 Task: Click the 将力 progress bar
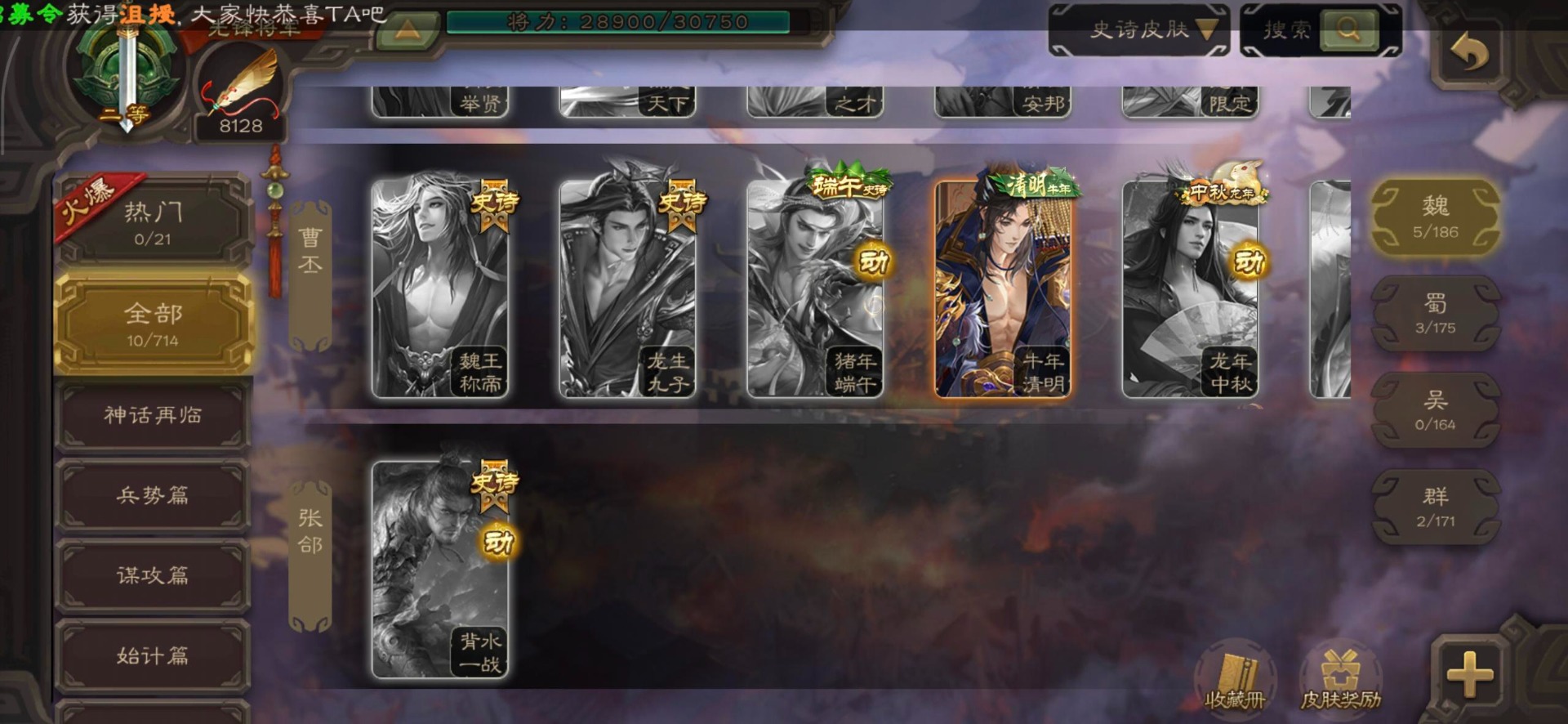pos(618,22)
